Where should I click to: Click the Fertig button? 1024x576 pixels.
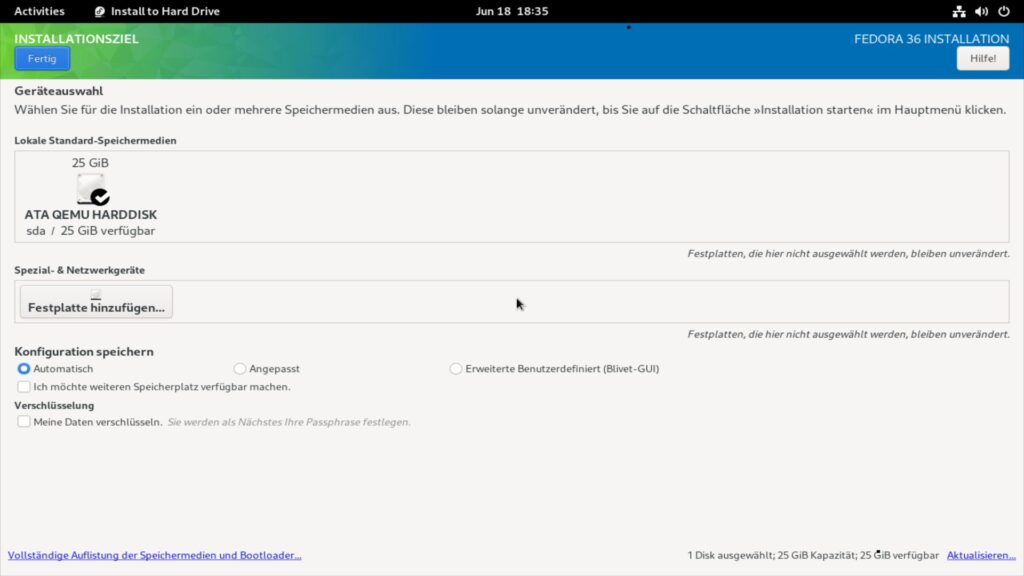(42, 59)
